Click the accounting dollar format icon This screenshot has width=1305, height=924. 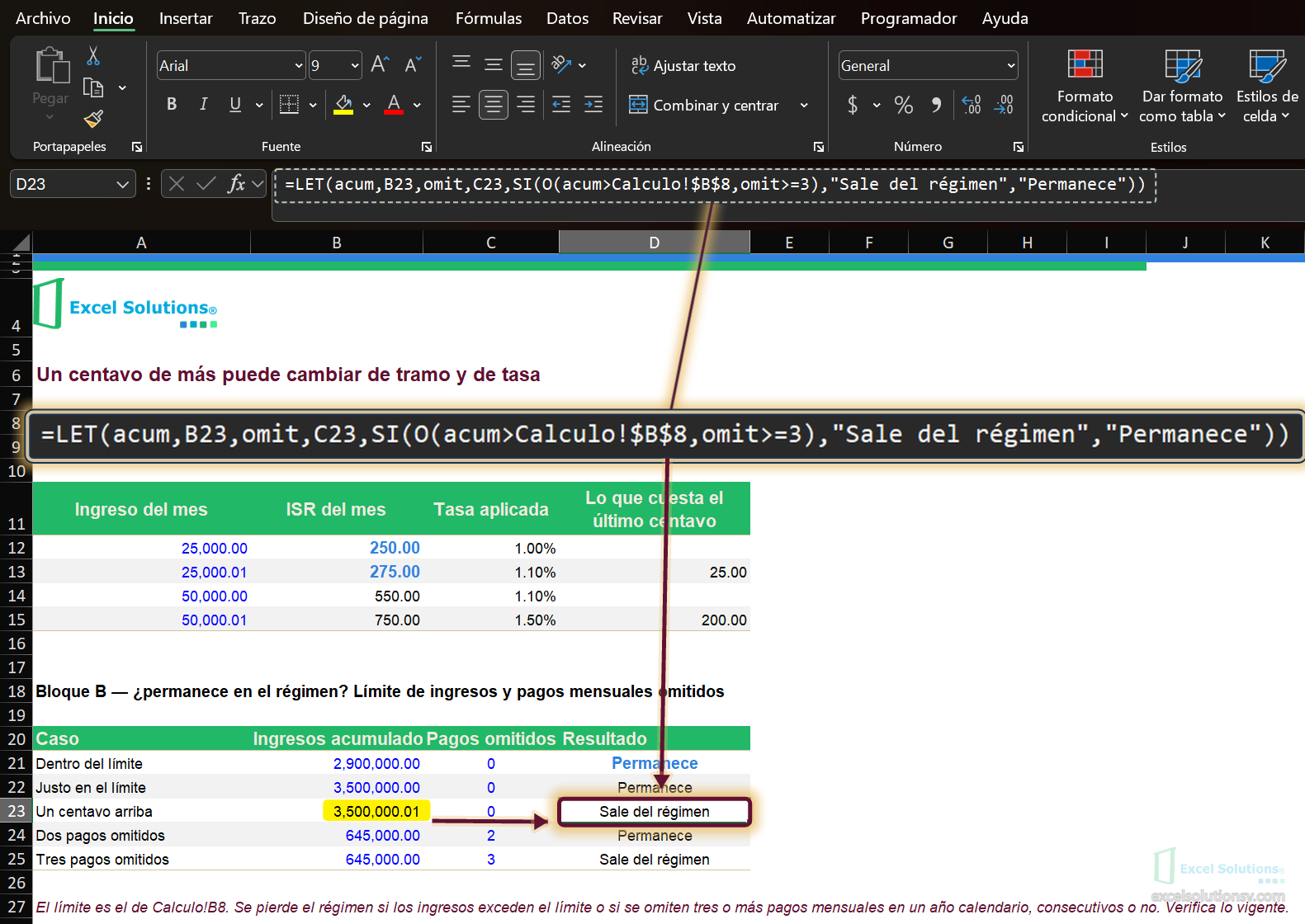point(853,105)
